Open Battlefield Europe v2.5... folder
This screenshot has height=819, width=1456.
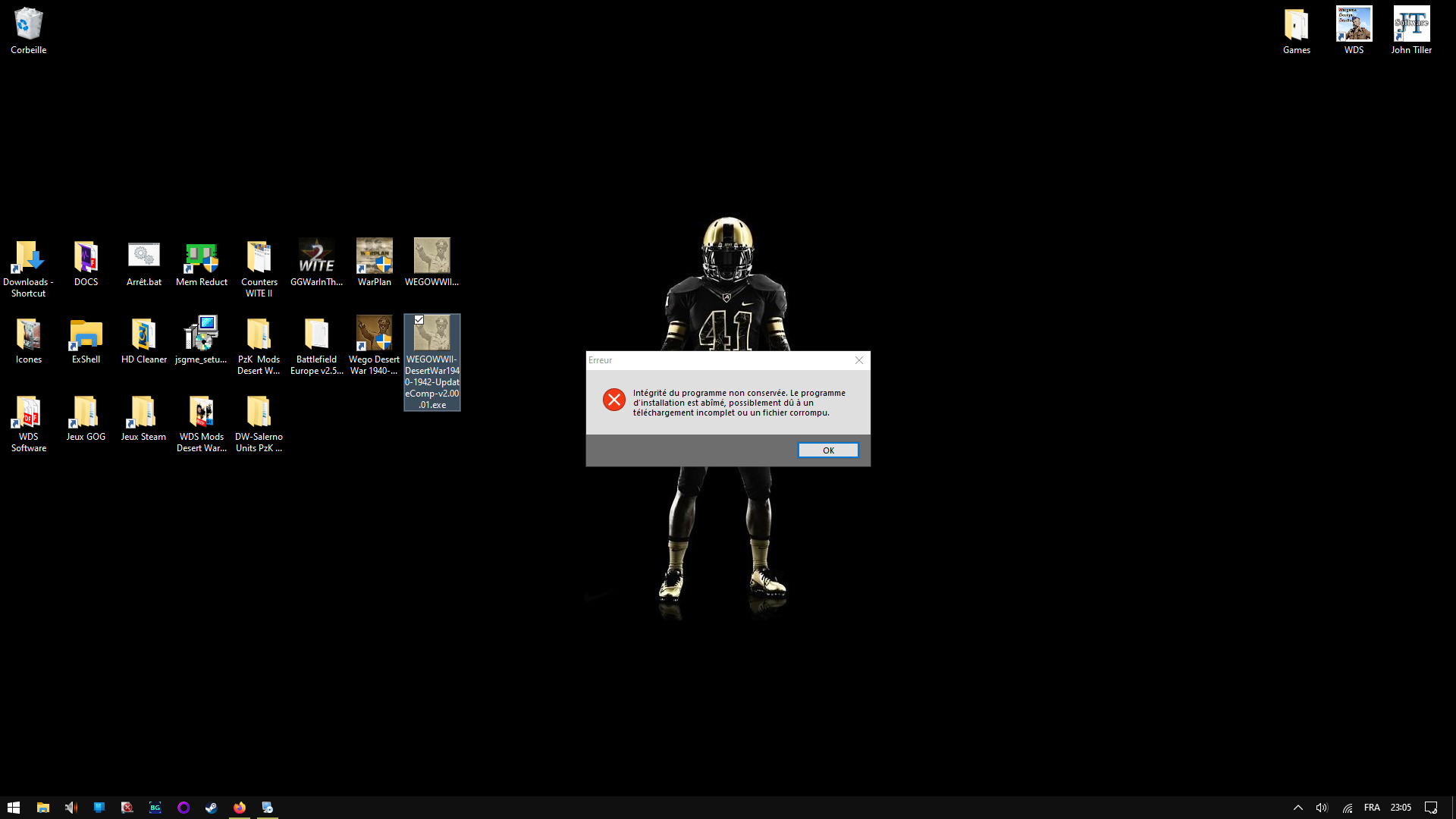[316, 347]
